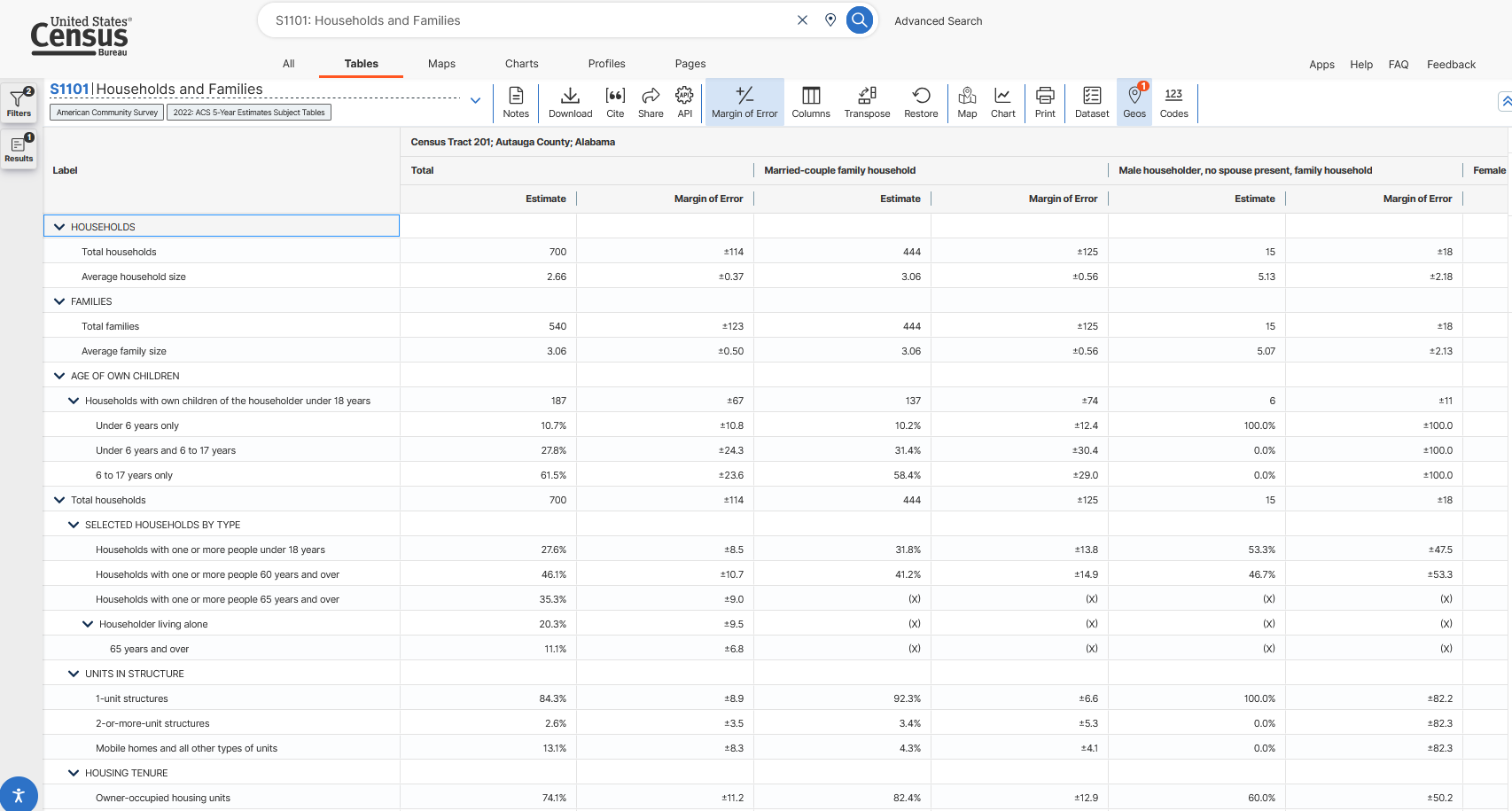Show the Filters side panel
The width and height of the screenshot is (1512, 811).
coord(19,102)
